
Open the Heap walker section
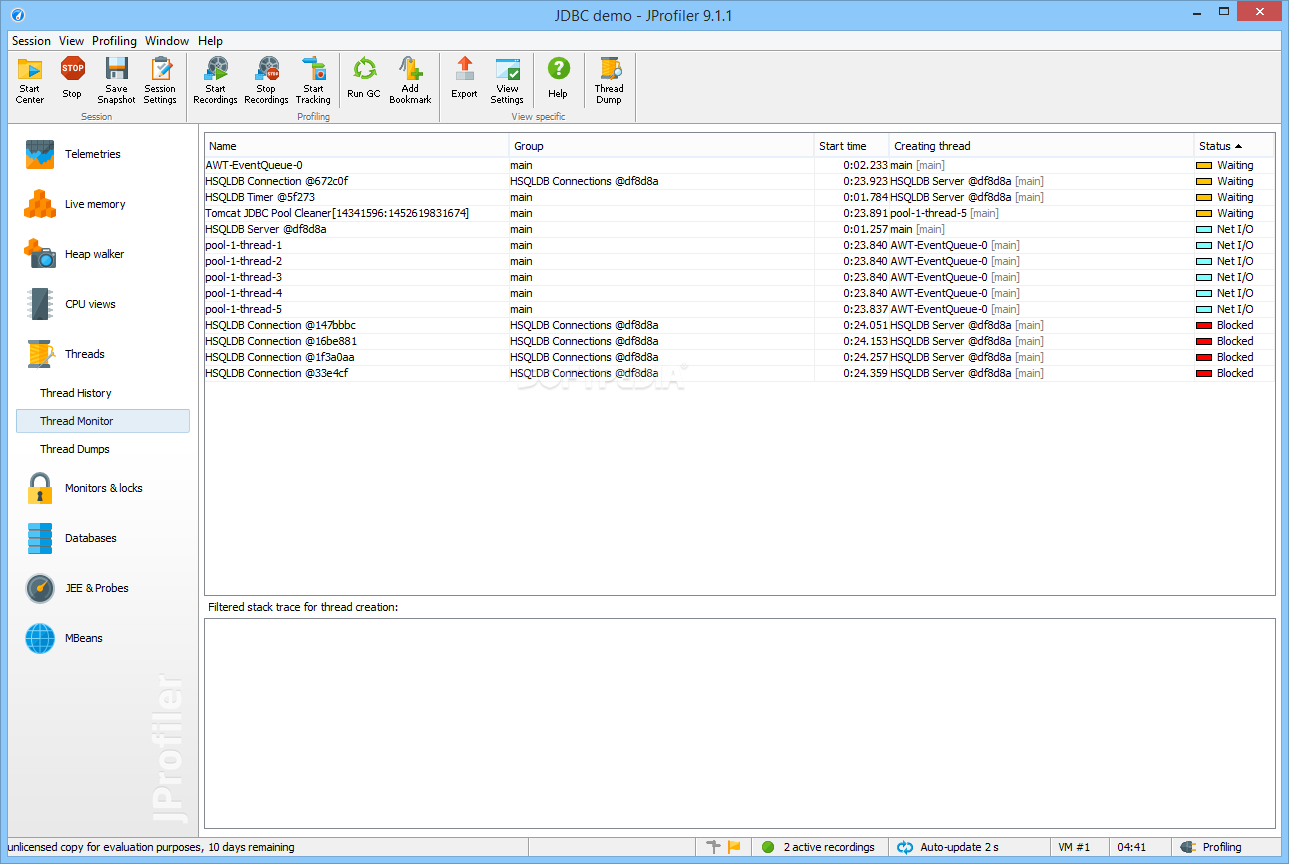pyautogui.click(x=75, y=254)
